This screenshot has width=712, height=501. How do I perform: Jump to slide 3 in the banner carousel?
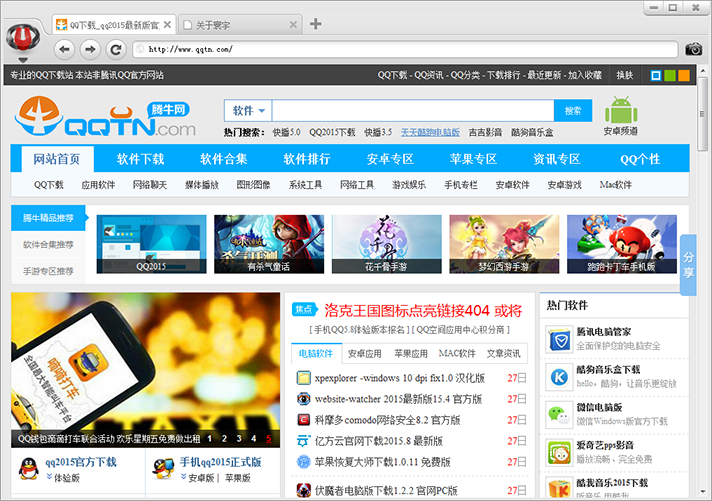238,438
